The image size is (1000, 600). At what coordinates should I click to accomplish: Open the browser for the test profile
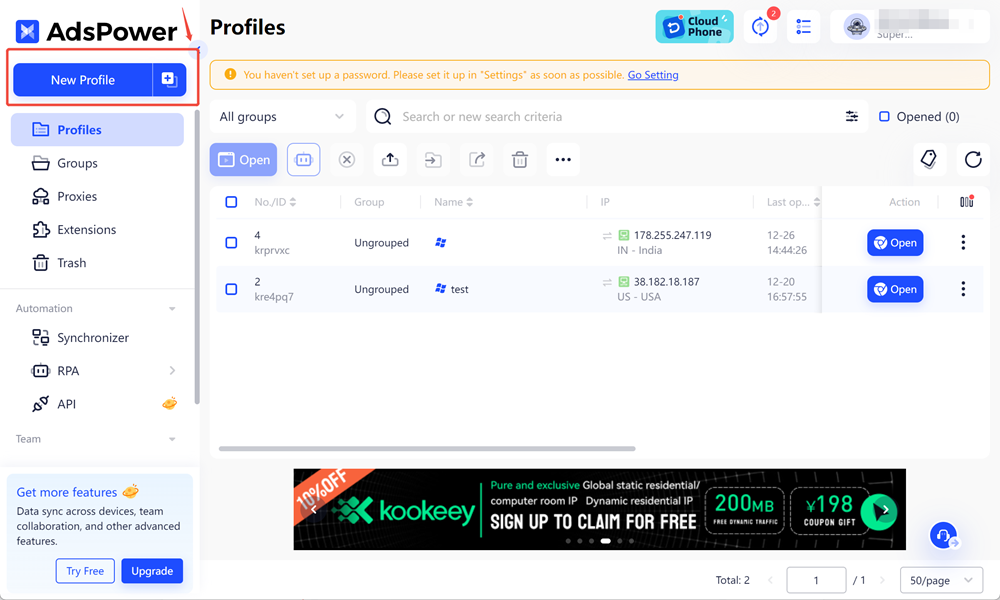tap(895, 289)
